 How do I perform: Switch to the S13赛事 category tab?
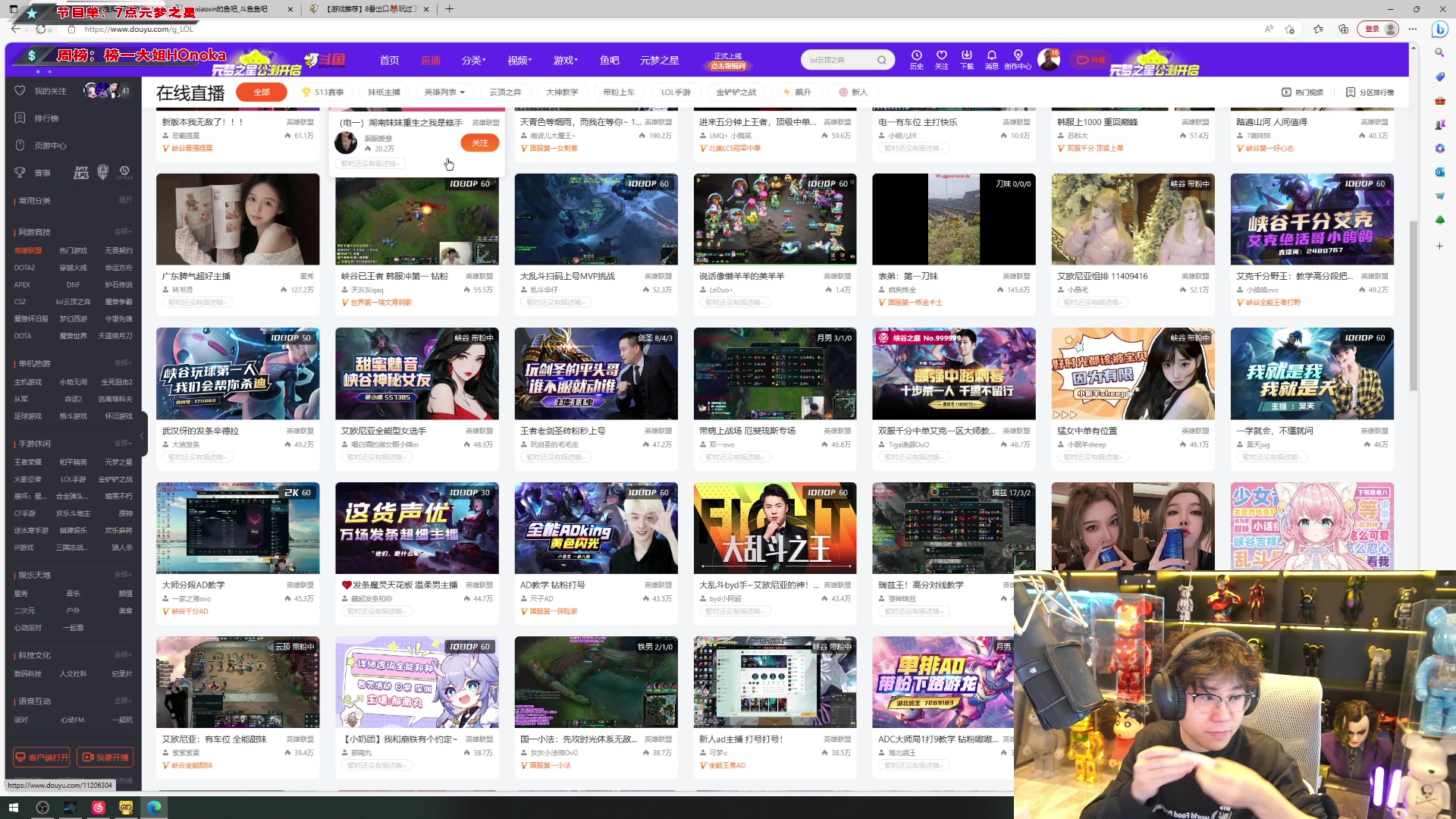[326, 92]
